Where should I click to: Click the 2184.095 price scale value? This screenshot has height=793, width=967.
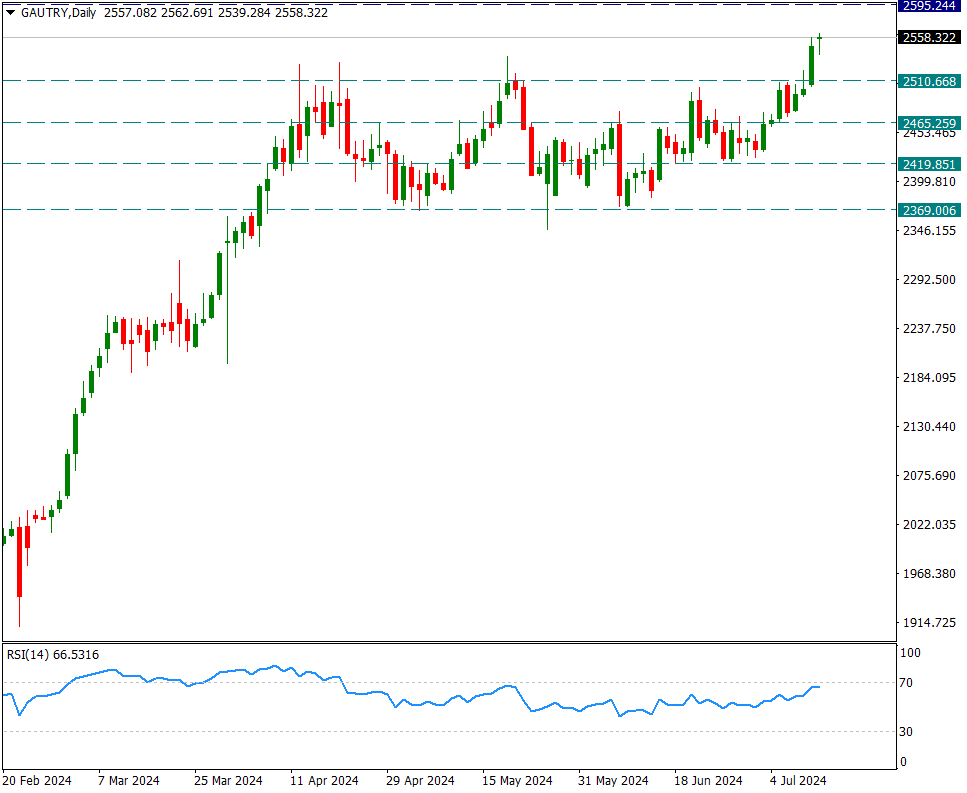click(929, 377)
